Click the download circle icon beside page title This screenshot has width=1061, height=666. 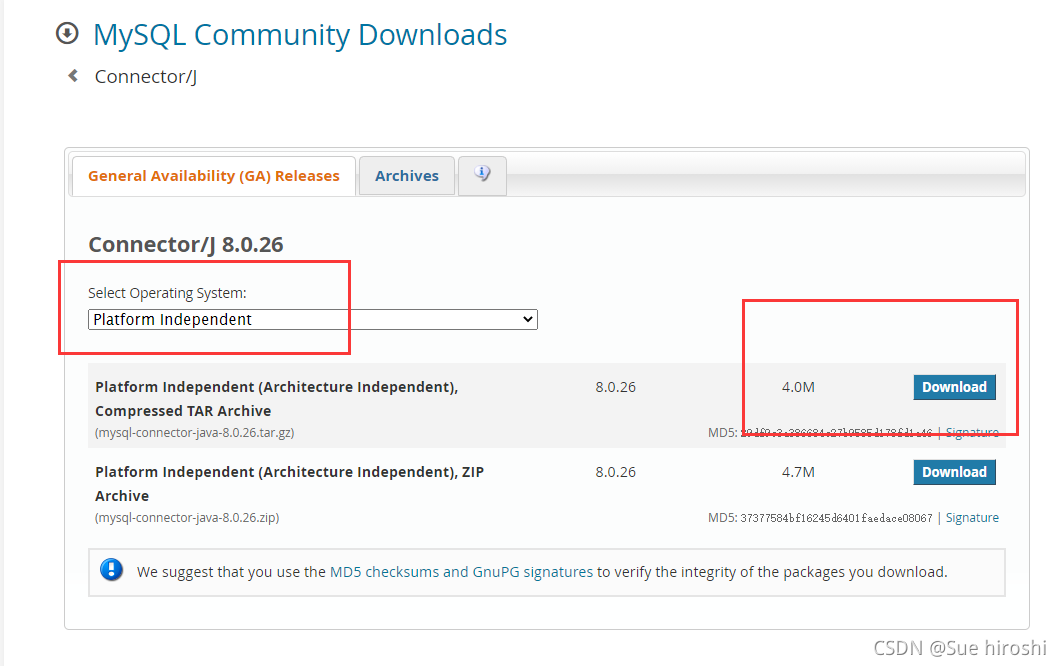point(67,33)
